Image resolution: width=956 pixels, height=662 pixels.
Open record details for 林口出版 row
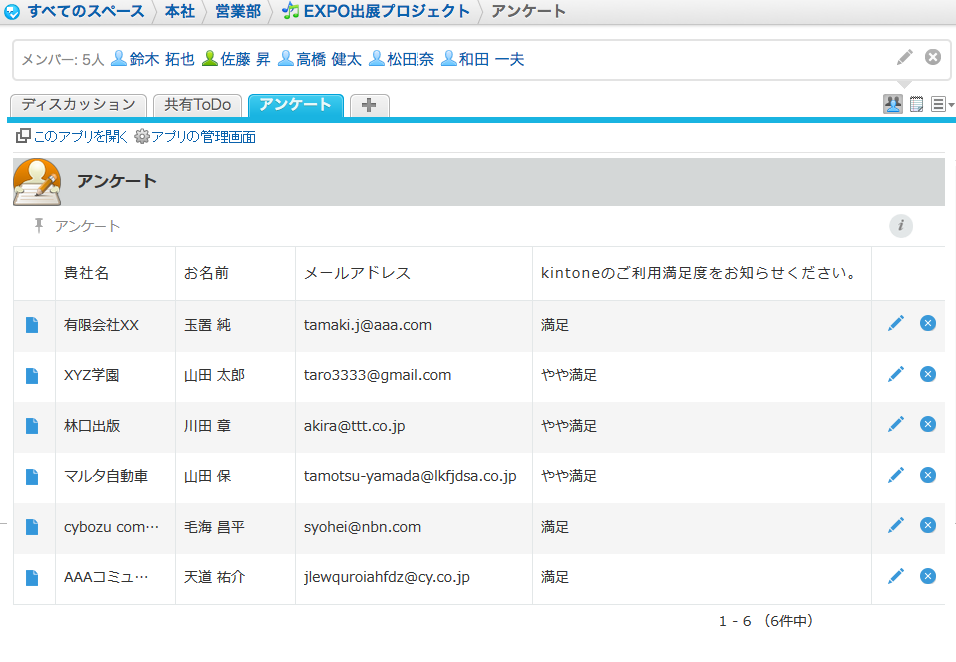tap(32, 425)
